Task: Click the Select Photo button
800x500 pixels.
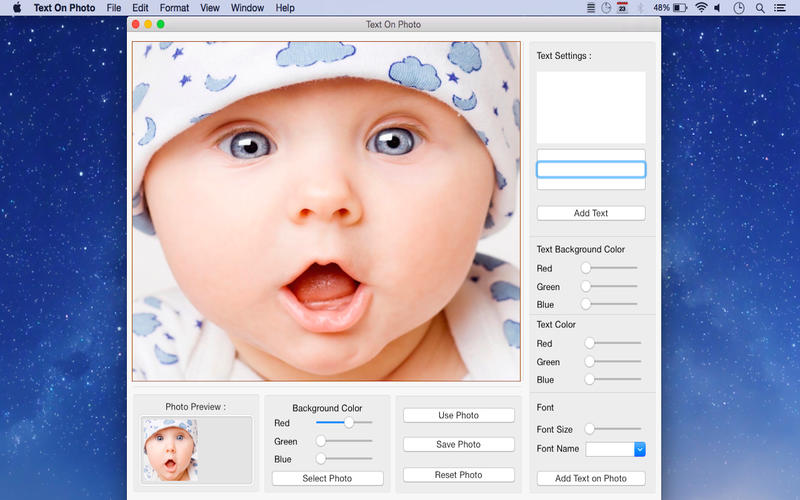Action: 327,479
